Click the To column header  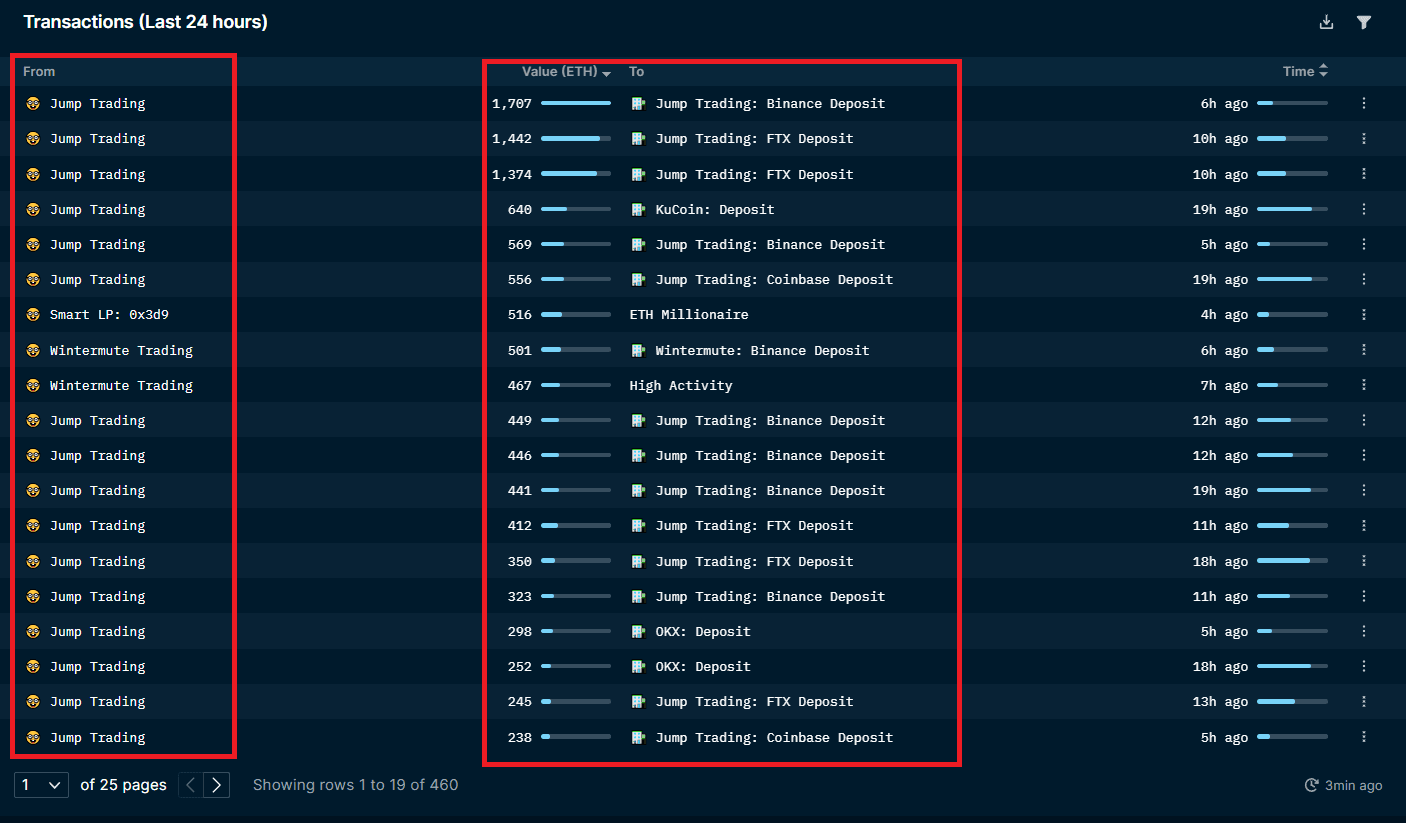(x=637, y=71)
